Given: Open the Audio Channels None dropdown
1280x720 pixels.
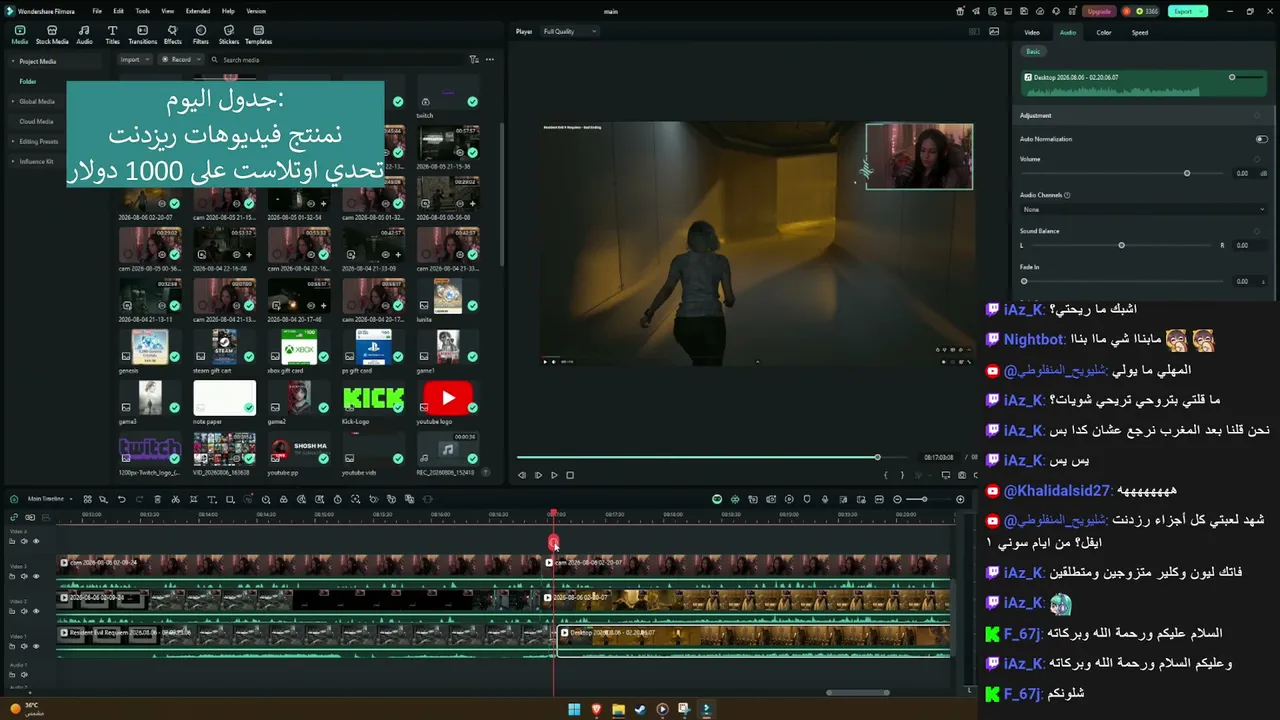Looking at the screenshot, I should click(x=1144, y=210).
